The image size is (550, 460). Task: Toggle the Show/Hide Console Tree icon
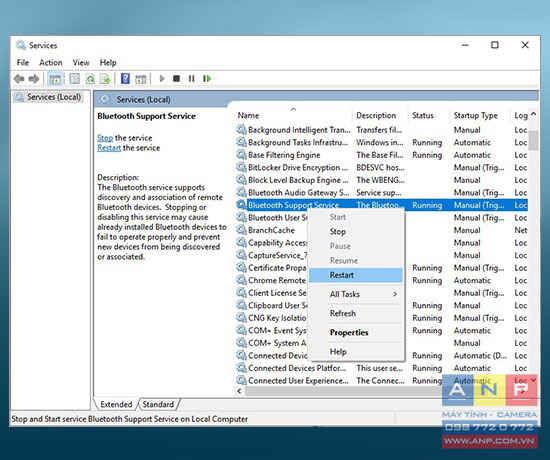55,79
